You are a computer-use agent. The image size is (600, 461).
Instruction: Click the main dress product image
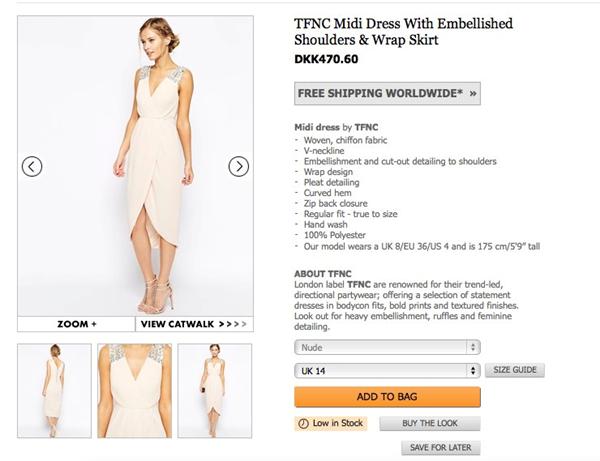135,165
